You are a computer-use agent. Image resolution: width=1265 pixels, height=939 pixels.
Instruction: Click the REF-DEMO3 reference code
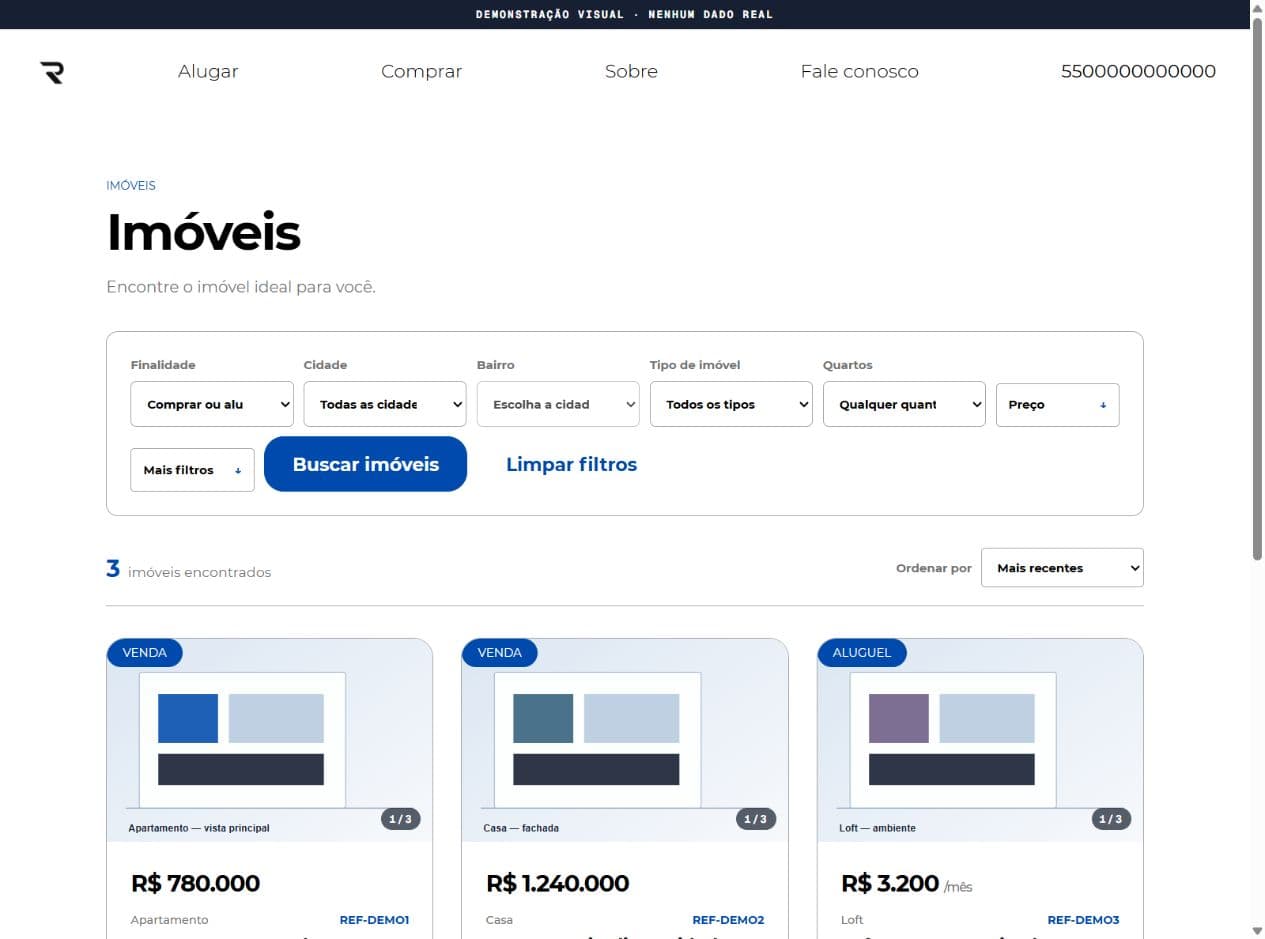click(x=1083, y=920)
